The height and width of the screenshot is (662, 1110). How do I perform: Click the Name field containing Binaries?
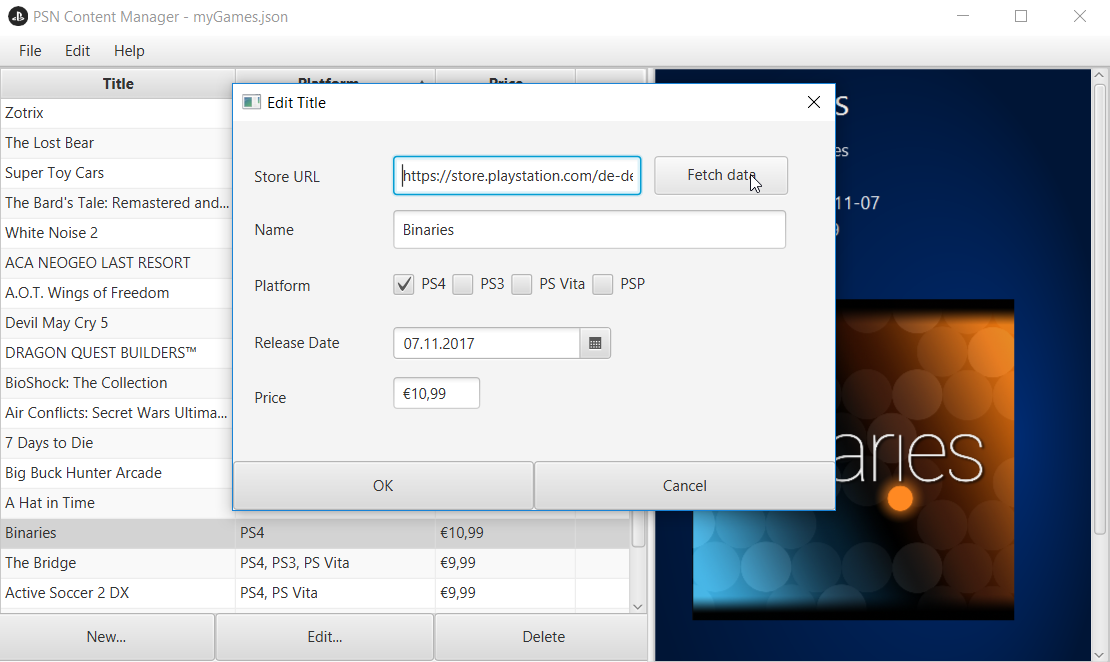click(589, 229)
